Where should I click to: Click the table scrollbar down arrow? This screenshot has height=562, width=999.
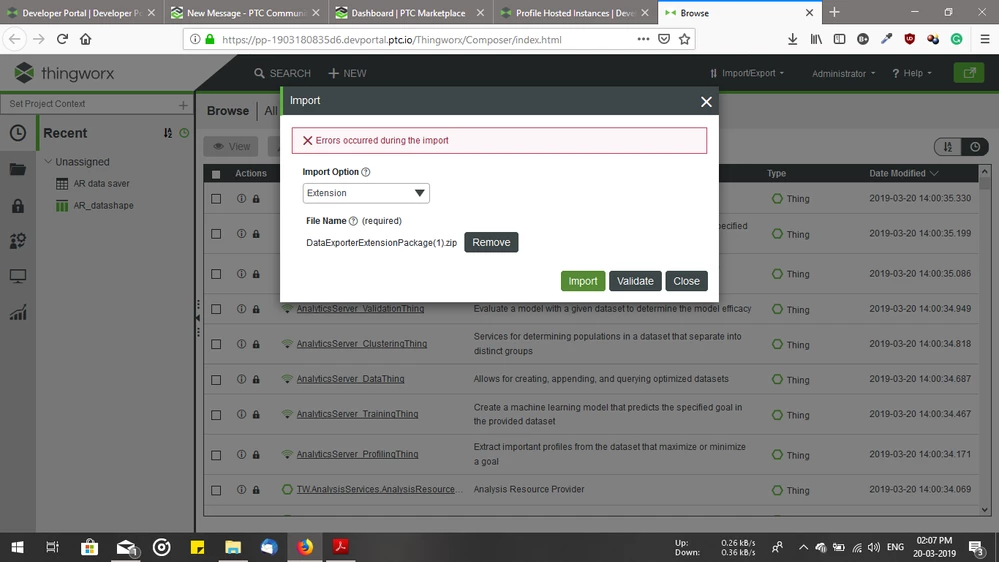point(984,510)
